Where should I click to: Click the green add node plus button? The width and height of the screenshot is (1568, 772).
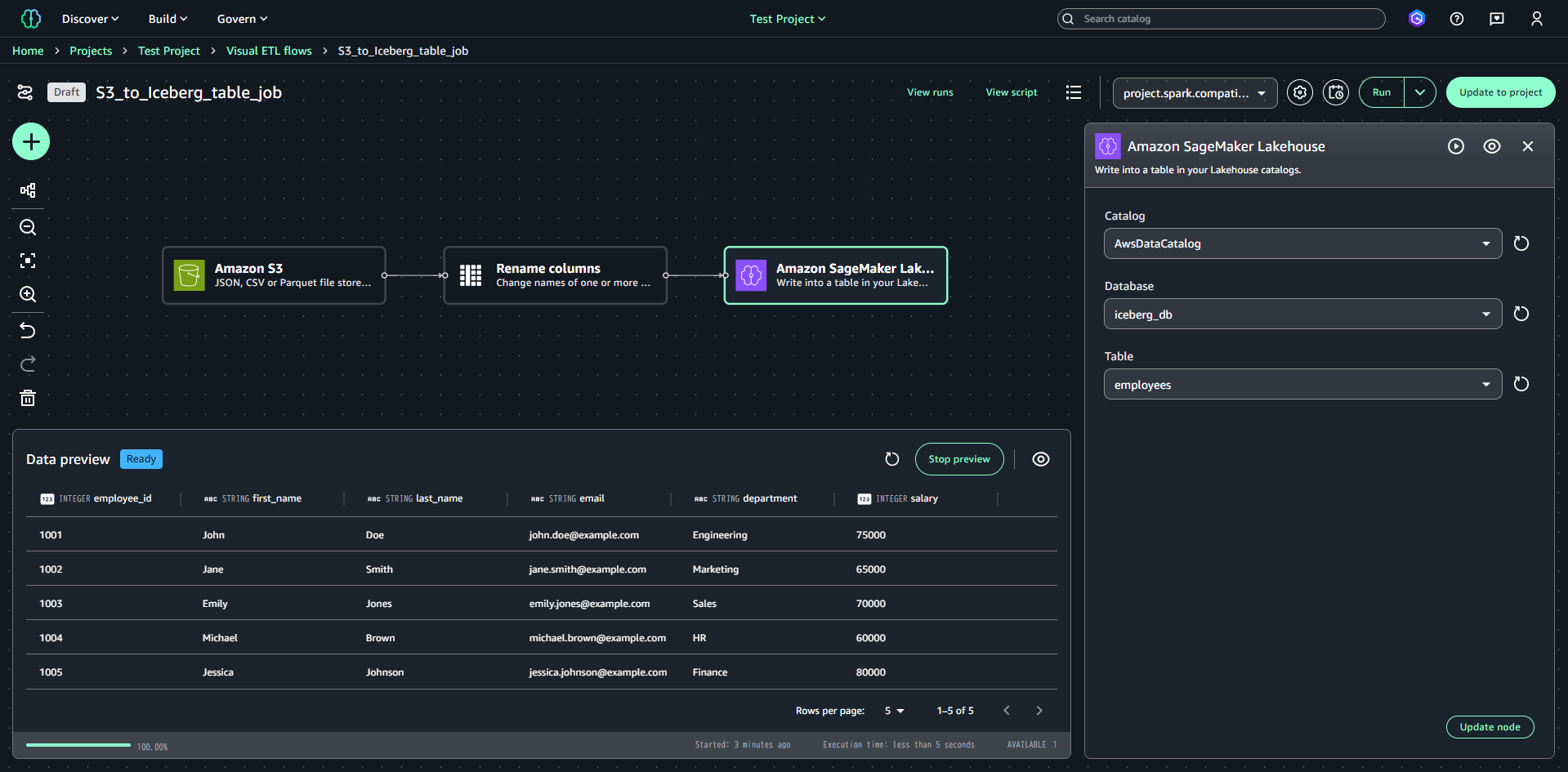point(31,142)
